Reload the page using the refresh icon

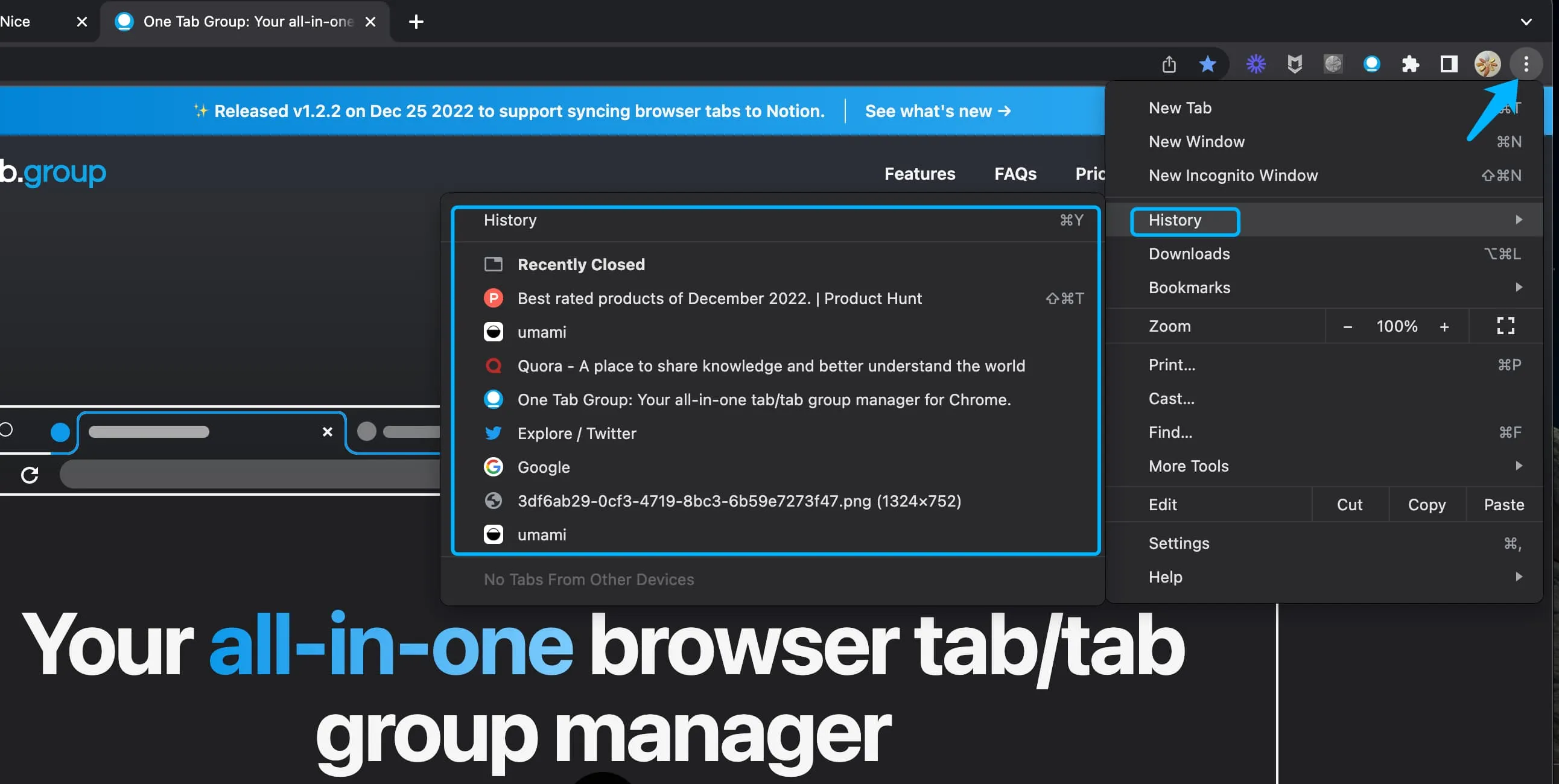(x=30, y=474)
